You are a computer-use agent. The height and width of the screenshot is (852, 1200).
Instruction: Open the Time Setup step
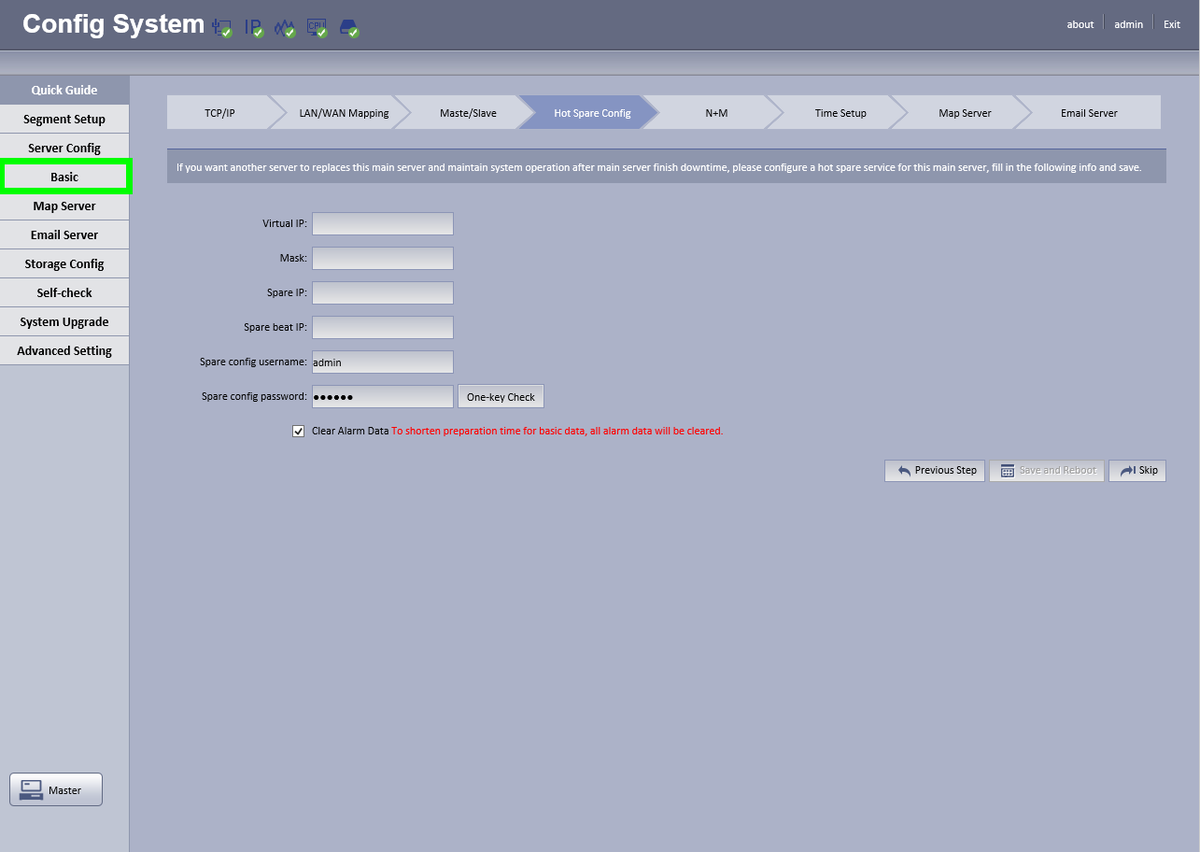click(840, 113)
